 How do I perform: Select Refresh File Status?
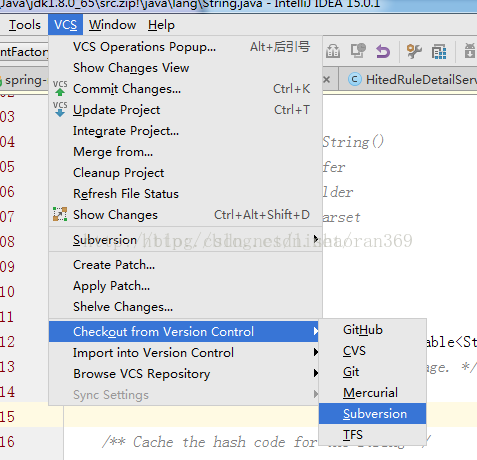click(x=185, y=194)
